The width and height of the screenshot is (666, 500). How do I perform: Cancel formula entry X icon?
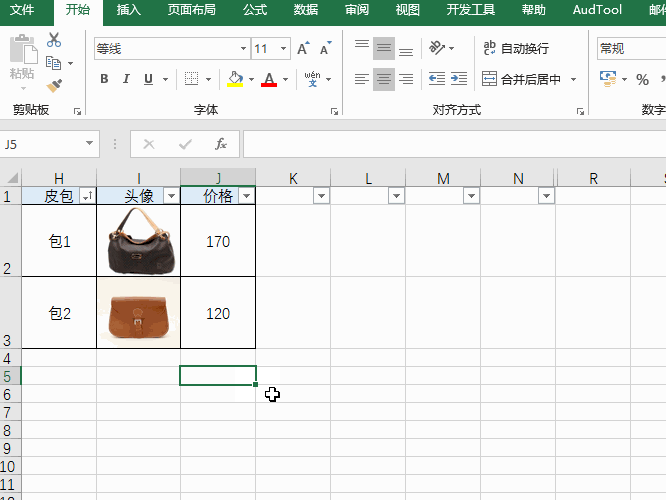[149, 144]
